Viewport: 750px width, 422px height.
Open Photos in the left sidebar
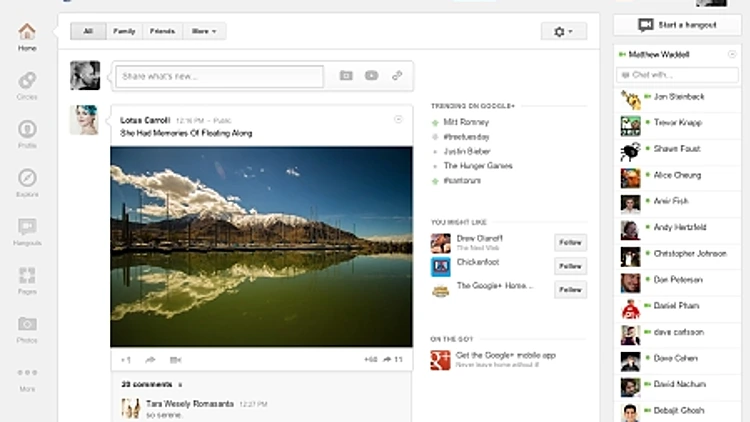[x=27, y=326]
